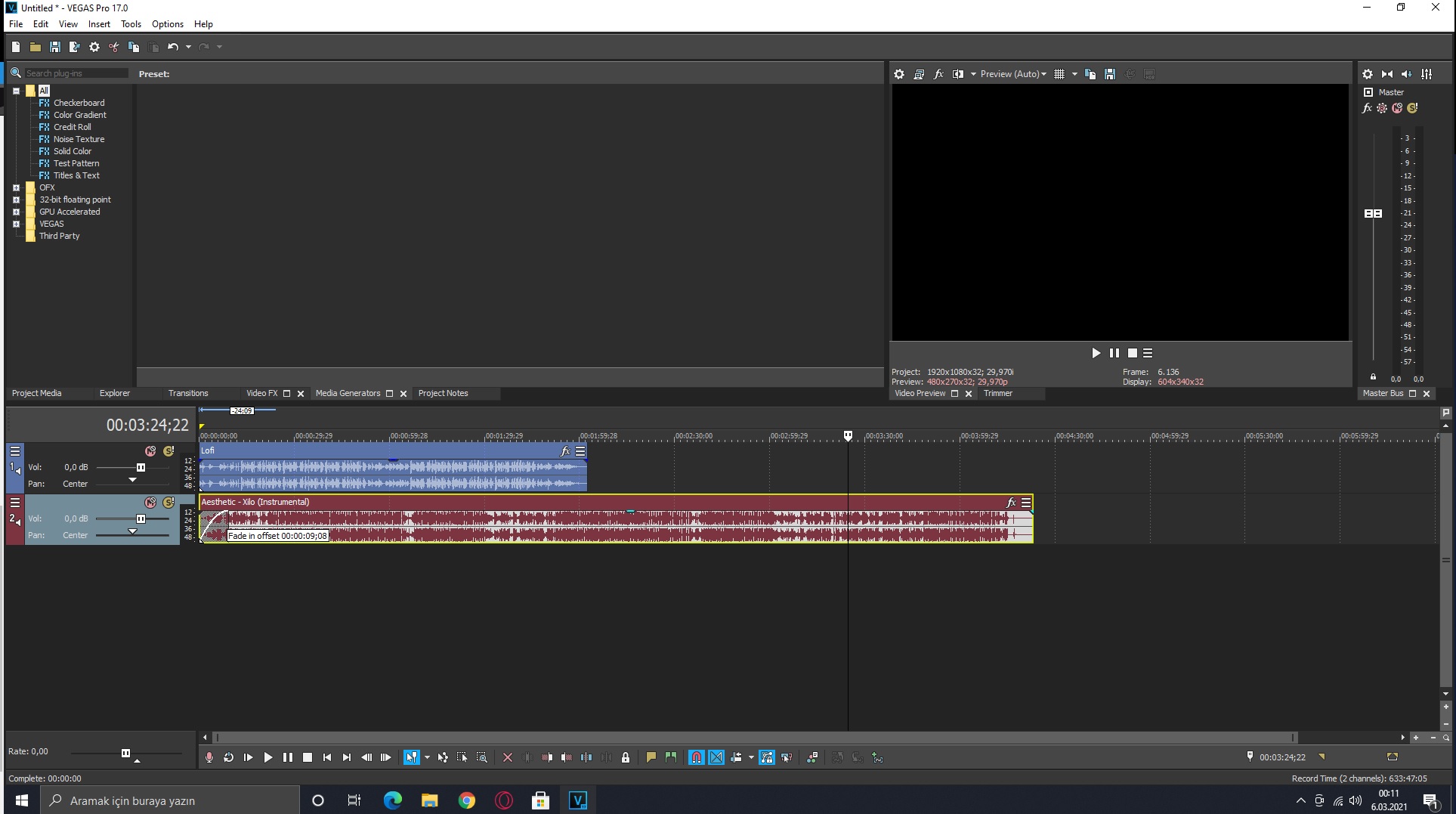Open the Insert menu
Image resolution: width=1456 pixels, height=814 pixels.
click(x=99, y=24)
